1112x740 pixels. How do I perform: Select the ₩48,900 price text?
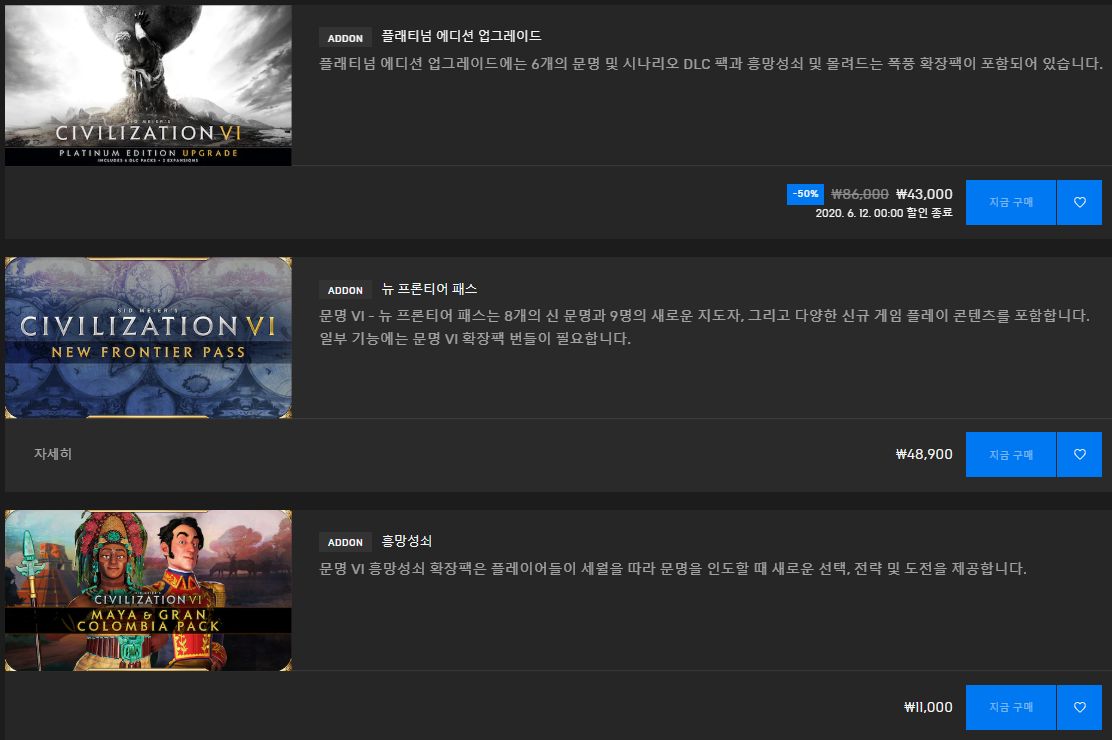coord(924,454)
